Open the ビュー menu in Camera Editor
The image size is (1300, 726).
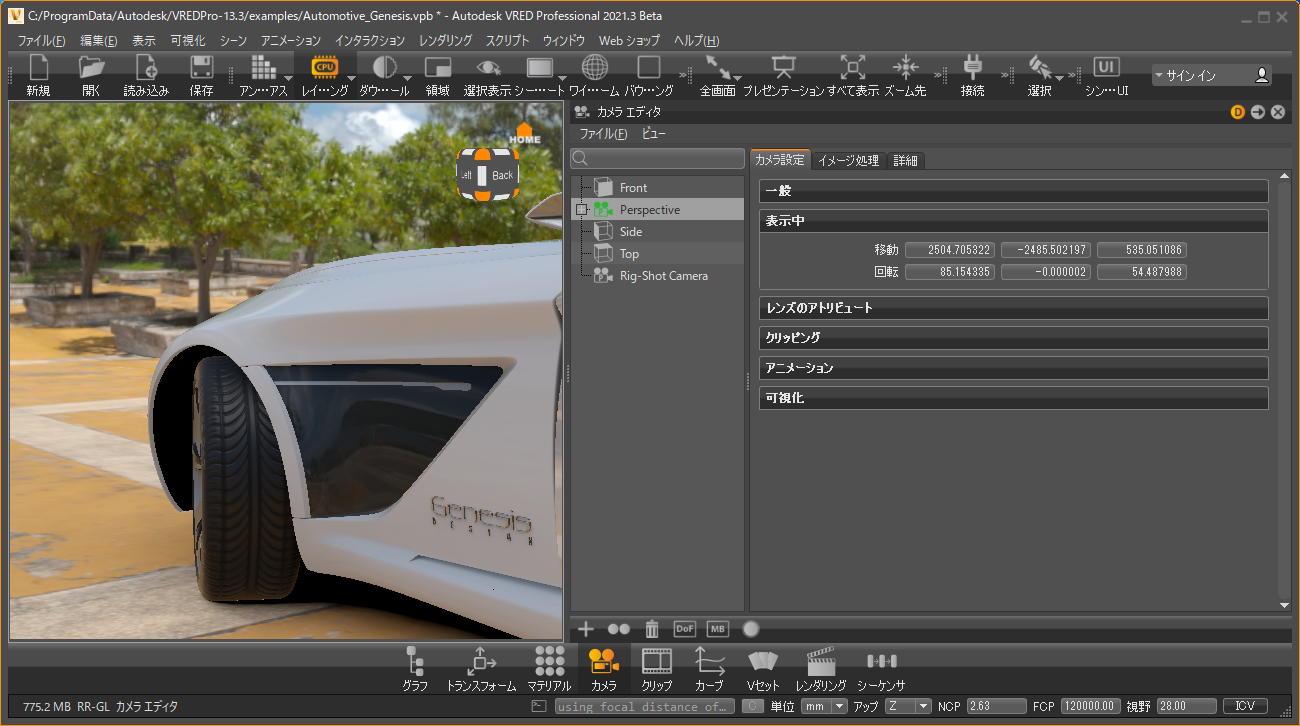pyautogui.click(x=654, y=134)
